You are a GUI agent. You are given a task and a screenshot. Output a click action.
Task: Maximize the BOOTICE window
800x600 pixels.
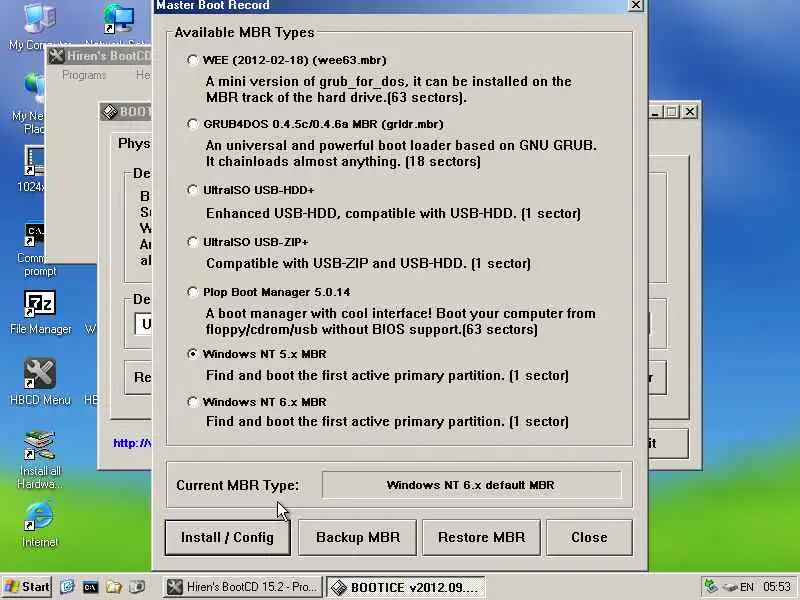(672, 111)
